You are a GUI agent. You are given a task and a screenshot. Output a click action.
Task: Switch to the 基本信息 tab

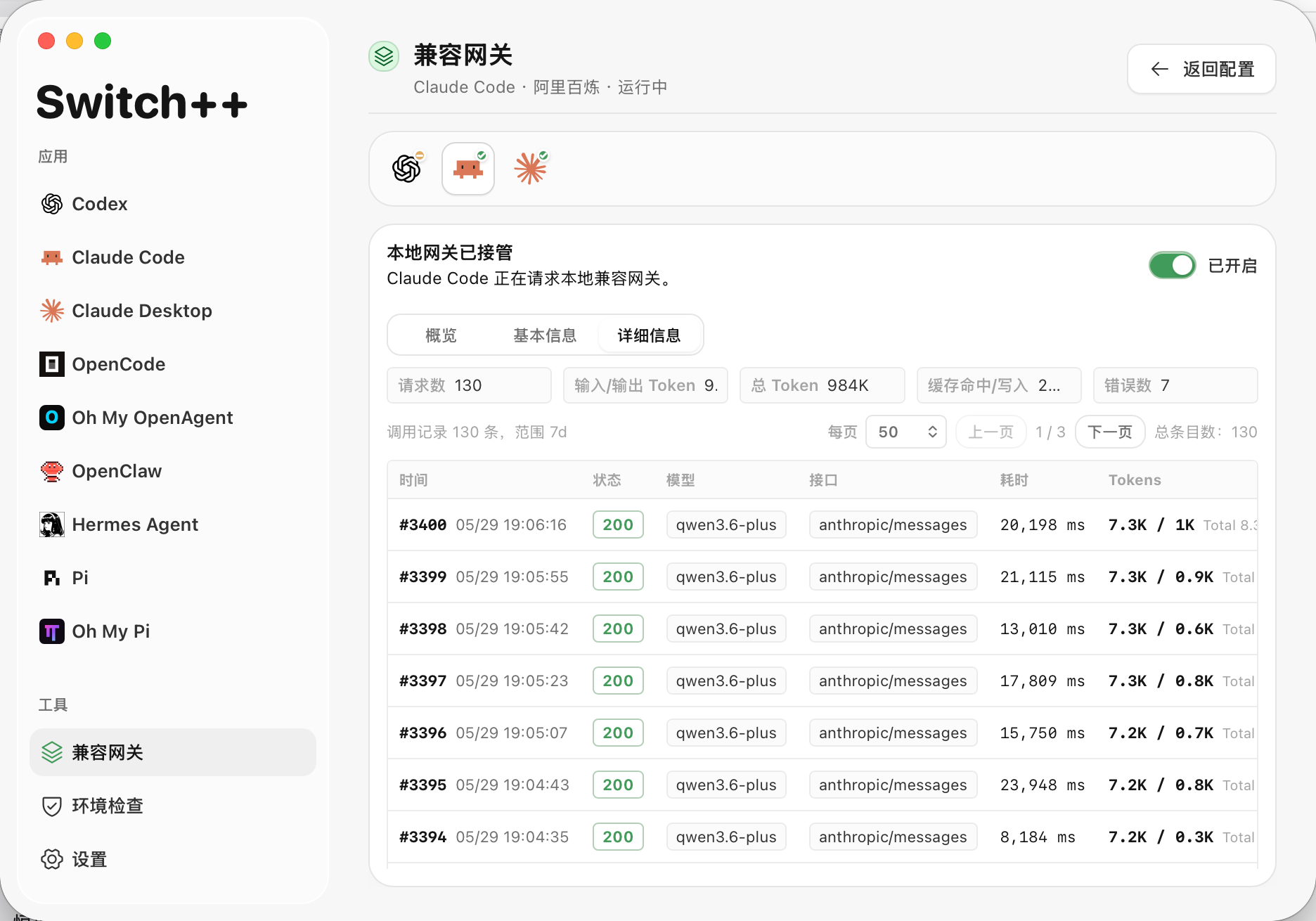click(x=545, y=335)
